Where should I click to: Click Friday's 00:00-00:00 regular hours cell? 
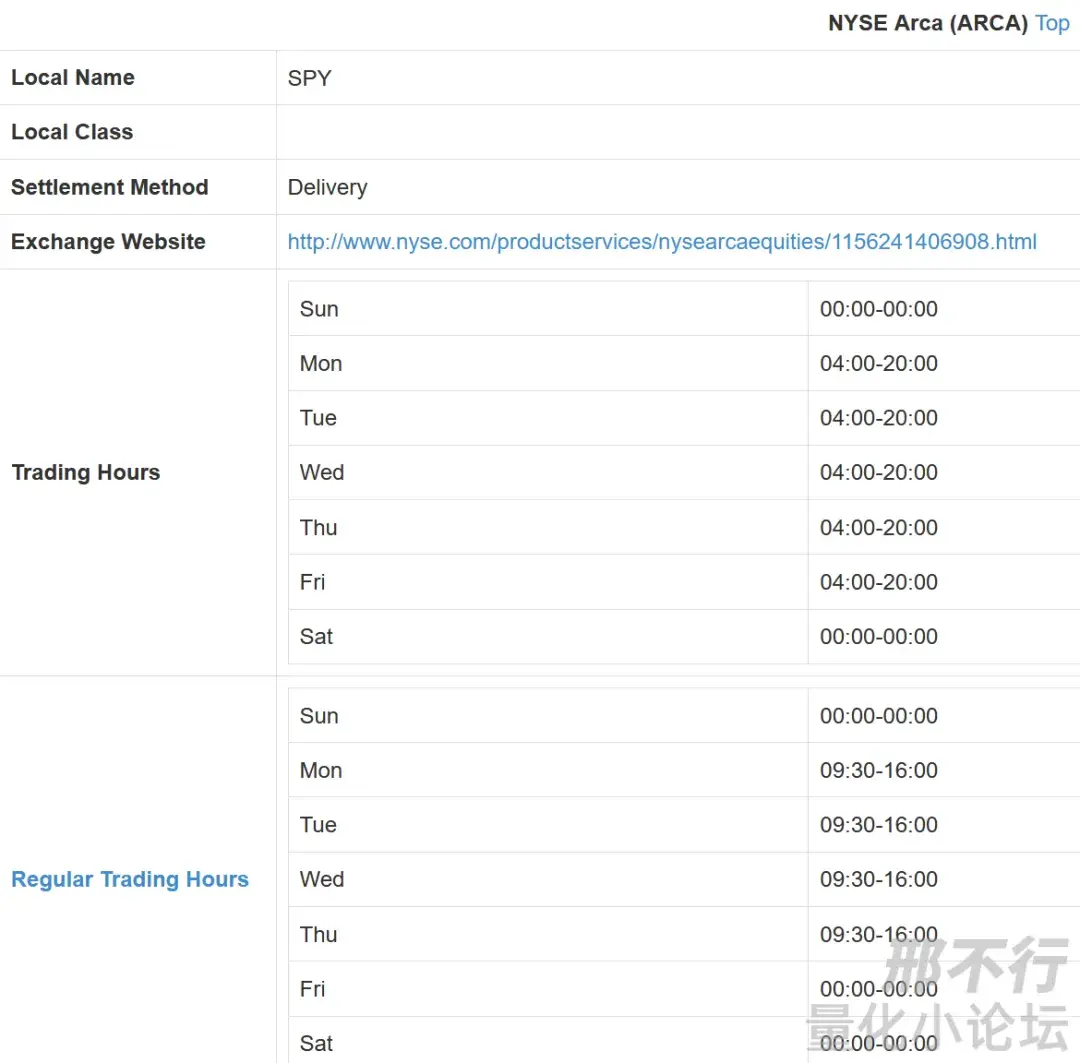[878, 989]
